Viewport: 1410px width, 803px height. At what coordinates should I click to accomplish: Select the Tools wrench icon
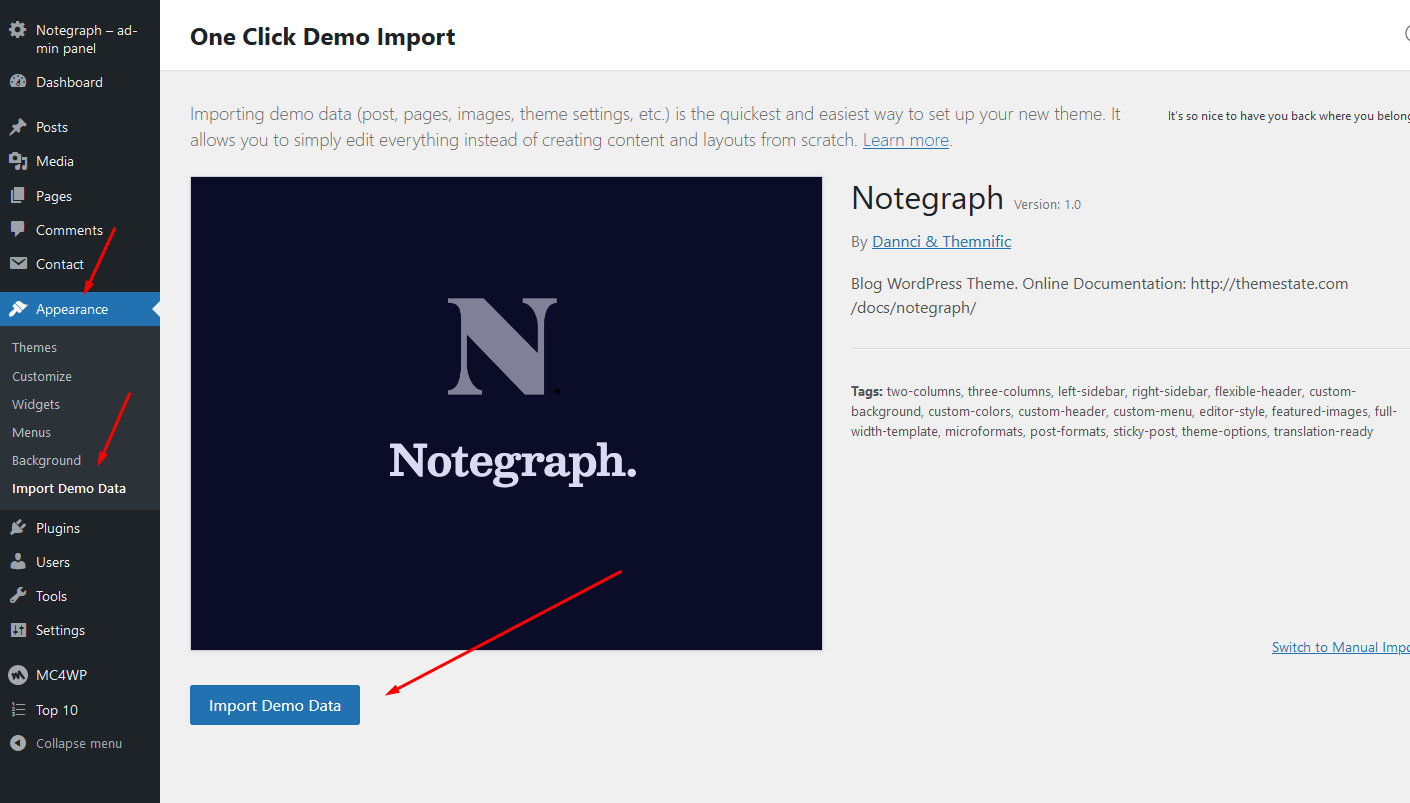tap(17, 595)
